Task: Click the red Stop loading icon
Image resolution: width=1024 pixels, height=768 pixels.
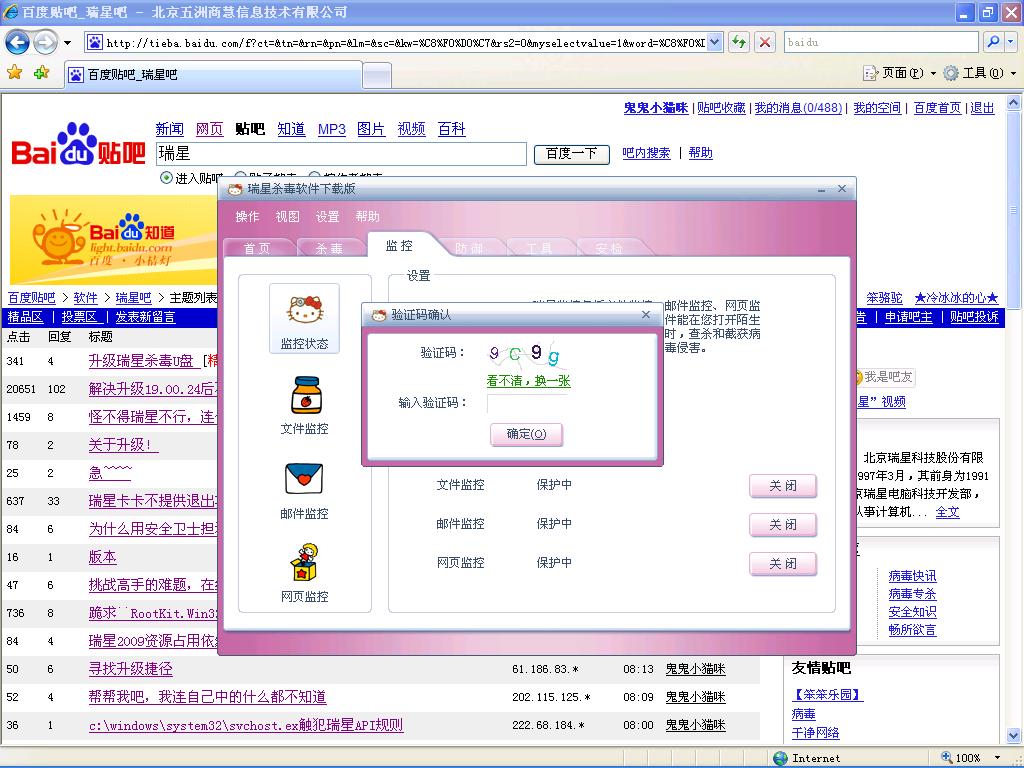Action: point(765,42)
